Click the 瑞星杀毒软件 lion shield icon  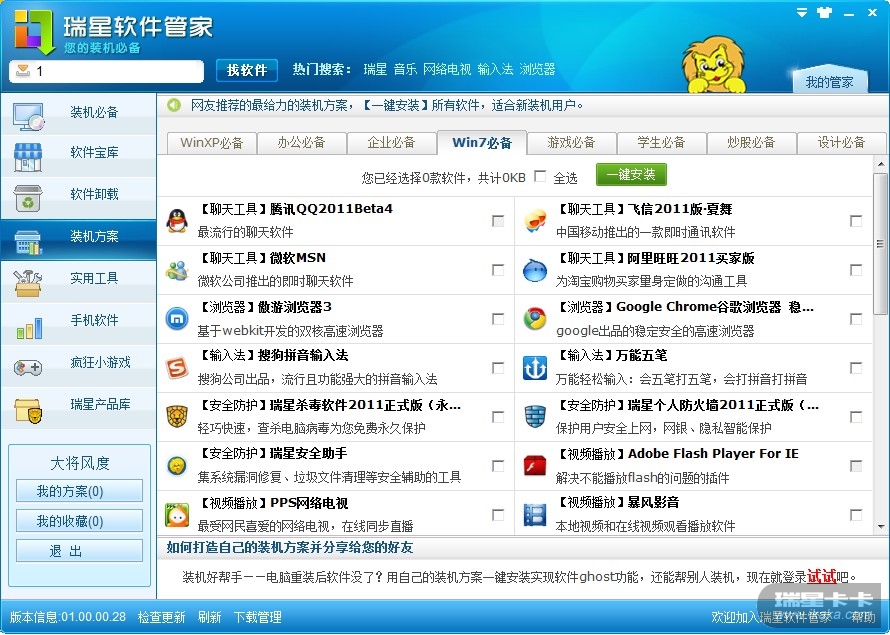(x=177, y=417)
